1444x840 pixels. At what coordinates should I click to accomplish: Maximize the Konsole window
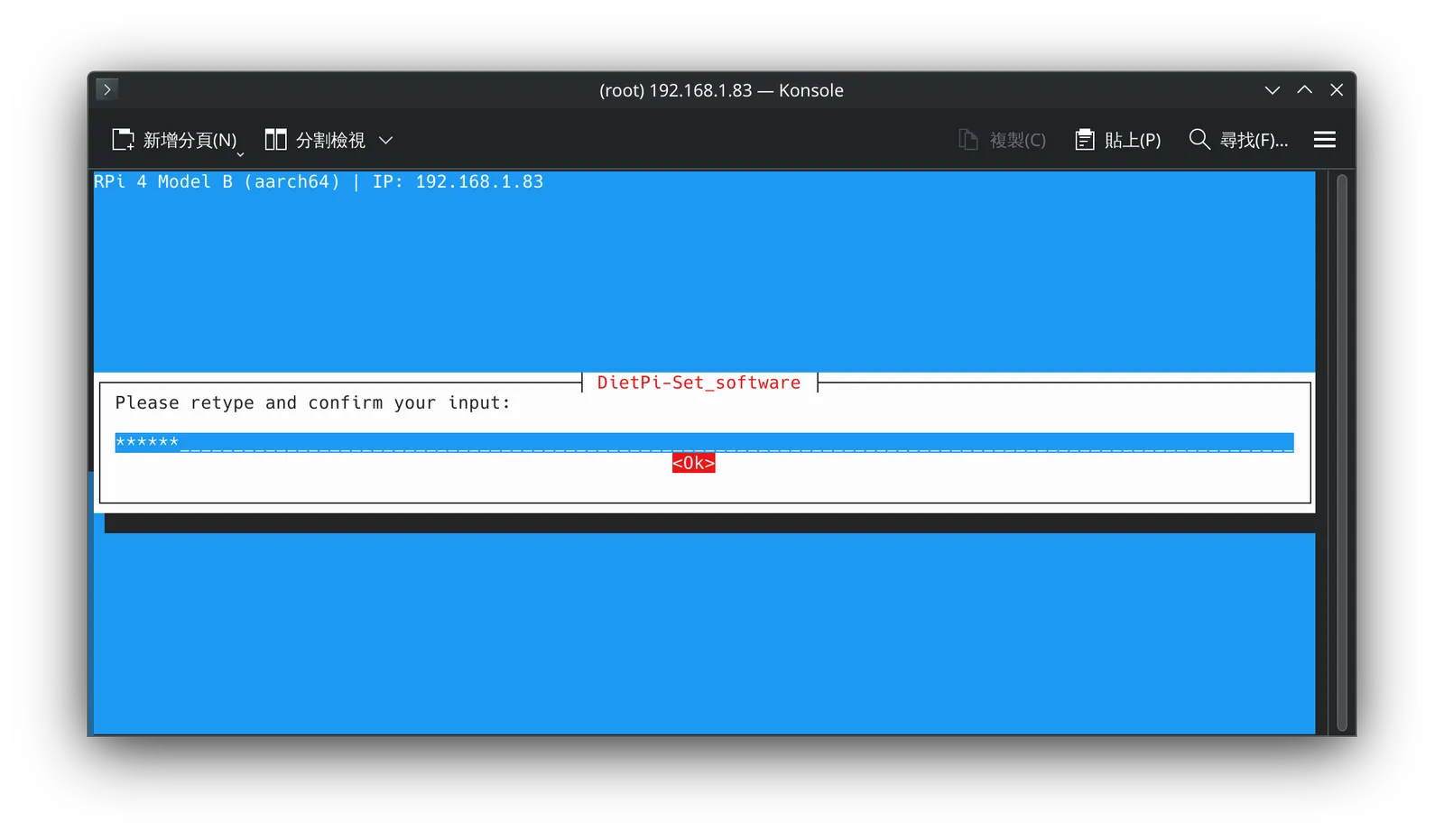pos(1305,90)
